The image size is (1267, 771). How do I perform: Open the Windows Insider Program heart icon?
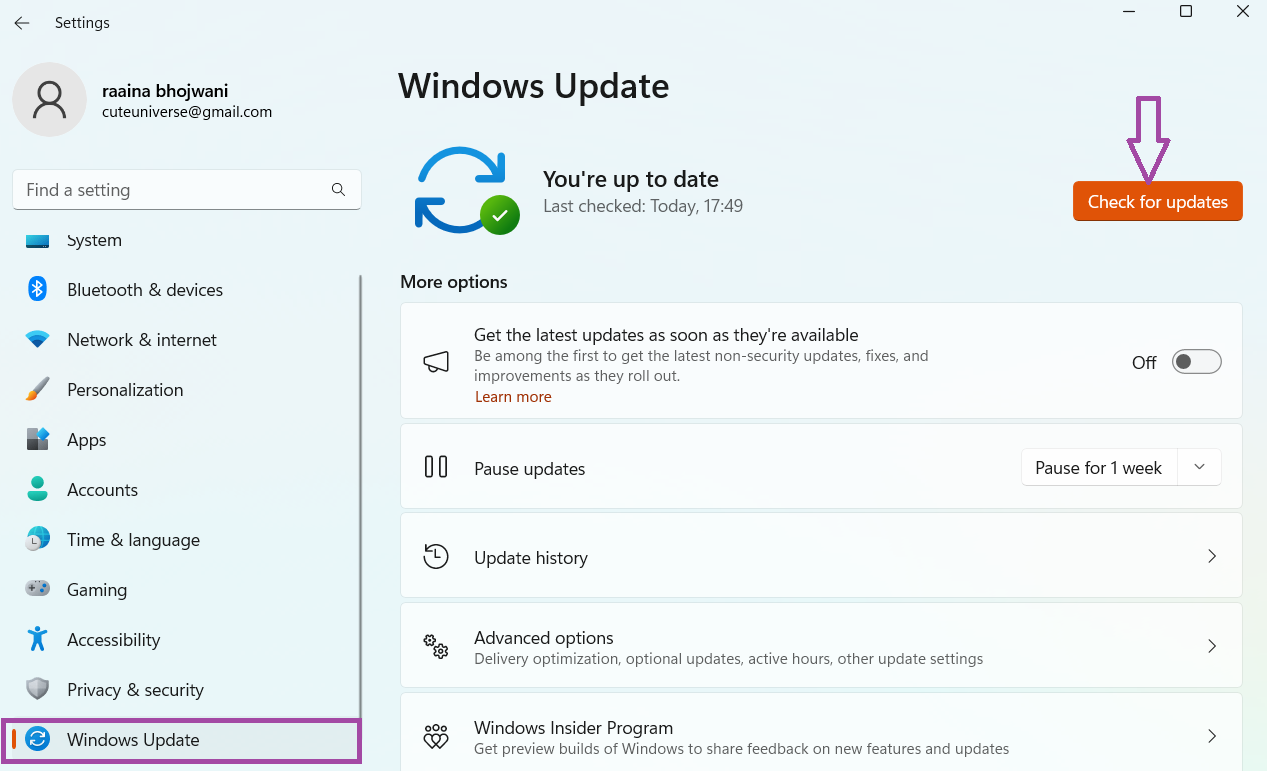point(435,737)
